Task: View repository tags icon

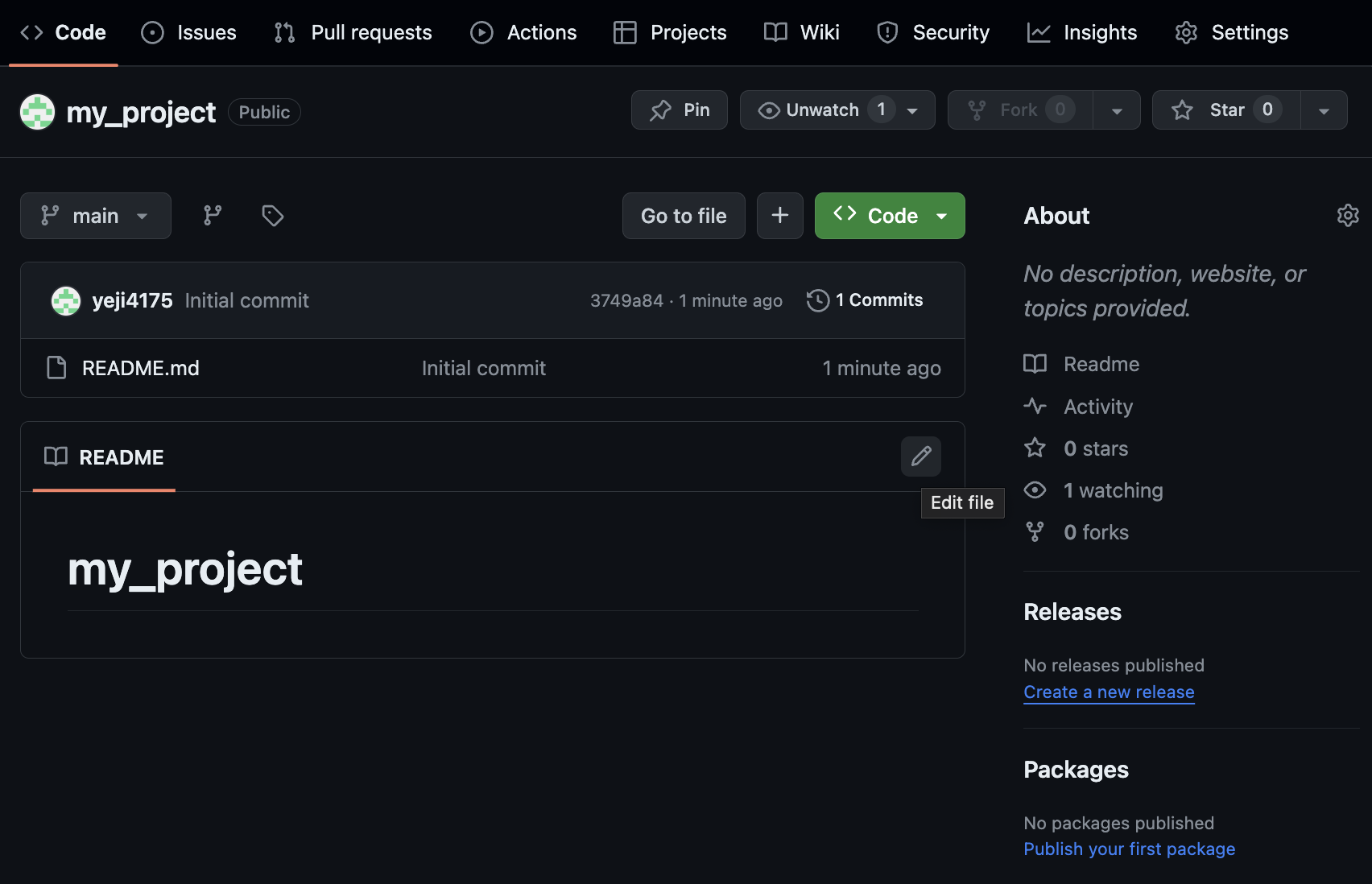Action: (x=273, y=216)
